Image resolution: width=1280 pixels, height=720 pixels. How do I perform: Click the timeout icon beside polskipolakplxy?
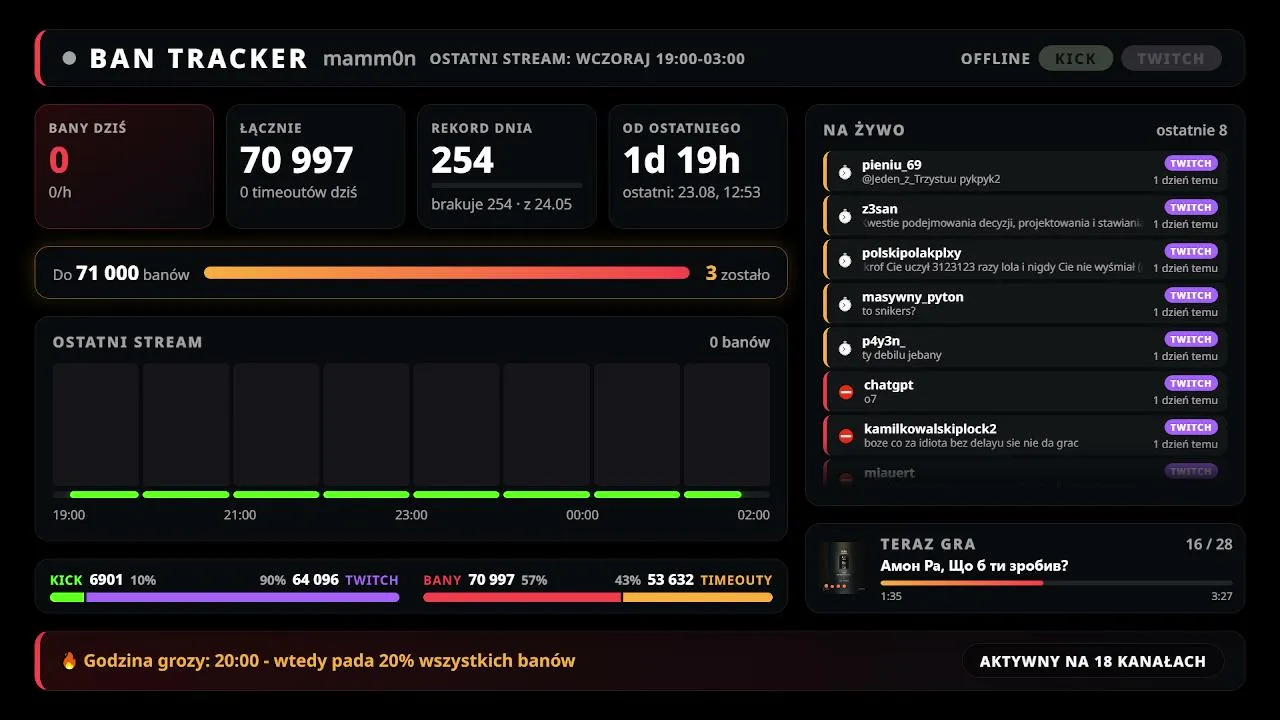pos(845,260)
